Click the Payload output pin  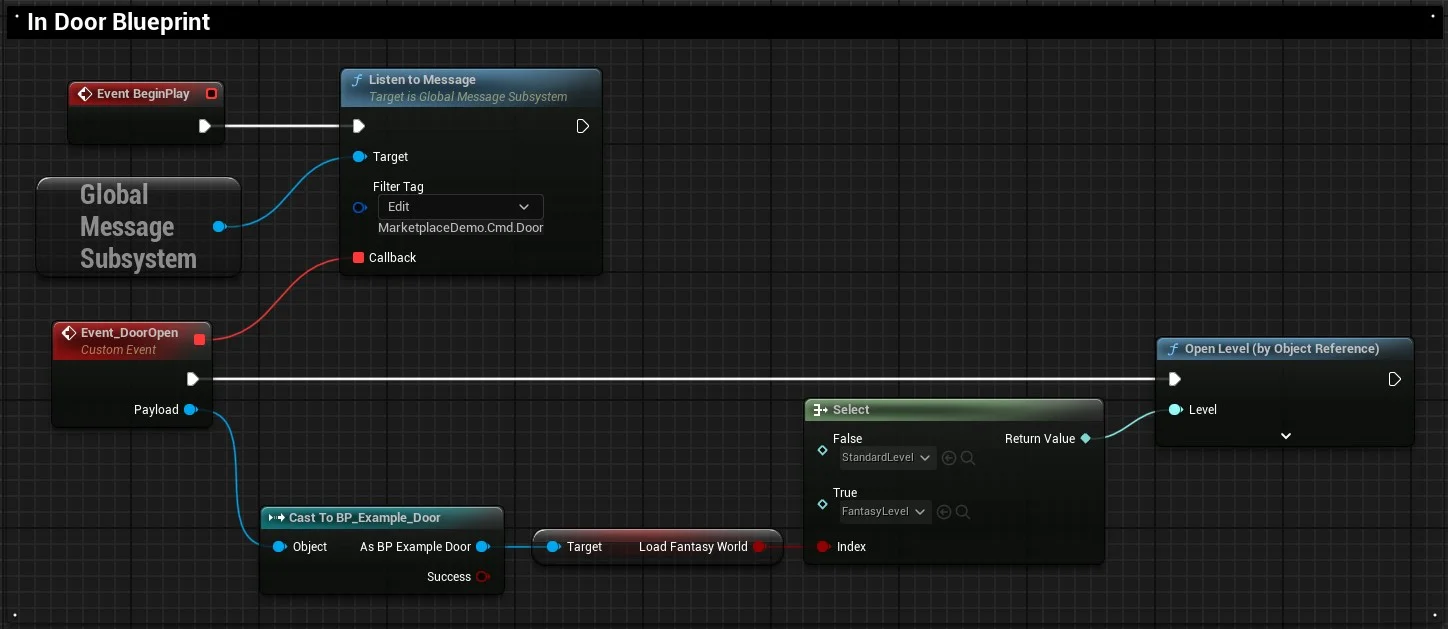(190, 410)
